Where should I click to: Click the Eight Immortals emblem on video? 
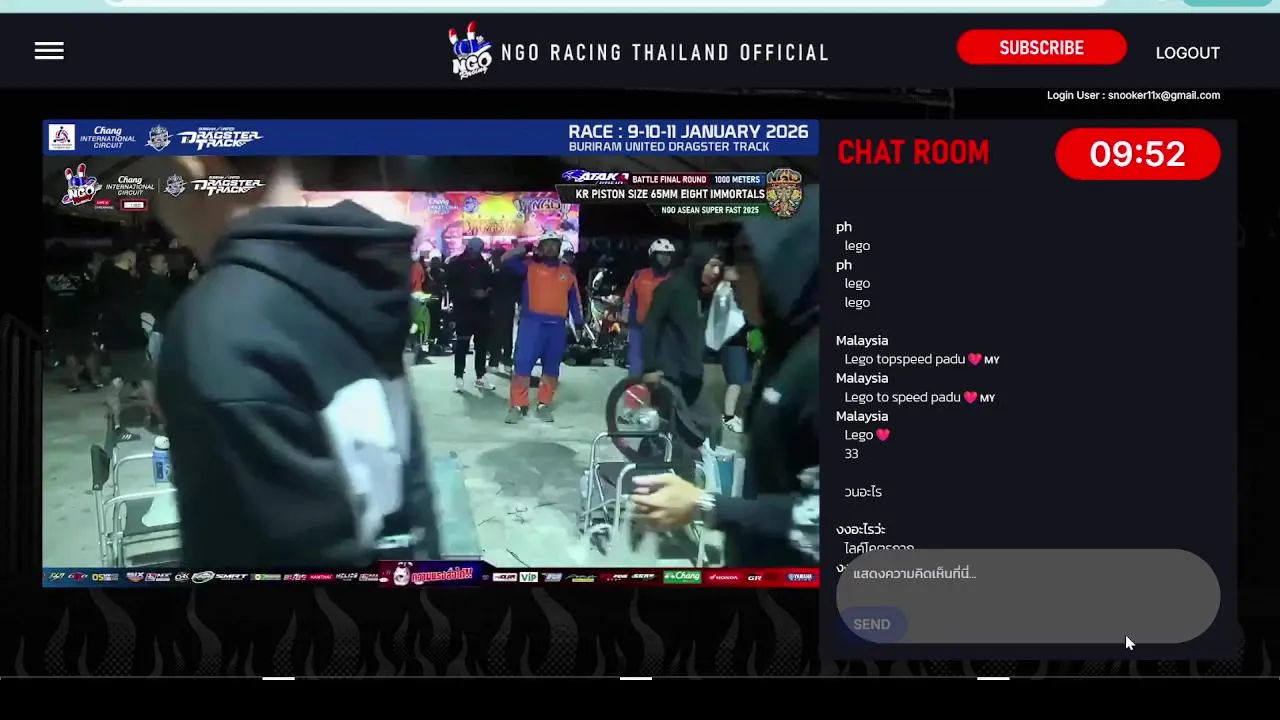(x=784, y=193)
